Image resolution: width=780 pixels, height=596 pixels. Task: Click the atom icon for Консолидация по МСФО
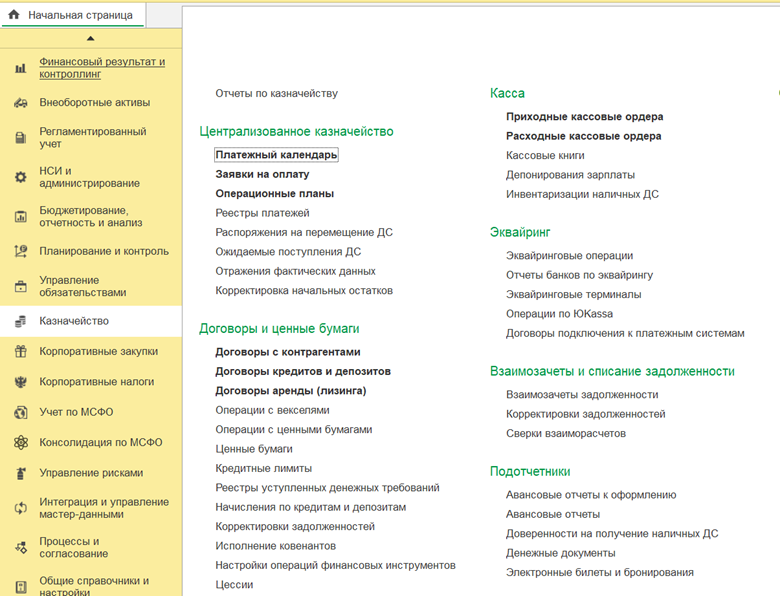click(x=20, y=443)
